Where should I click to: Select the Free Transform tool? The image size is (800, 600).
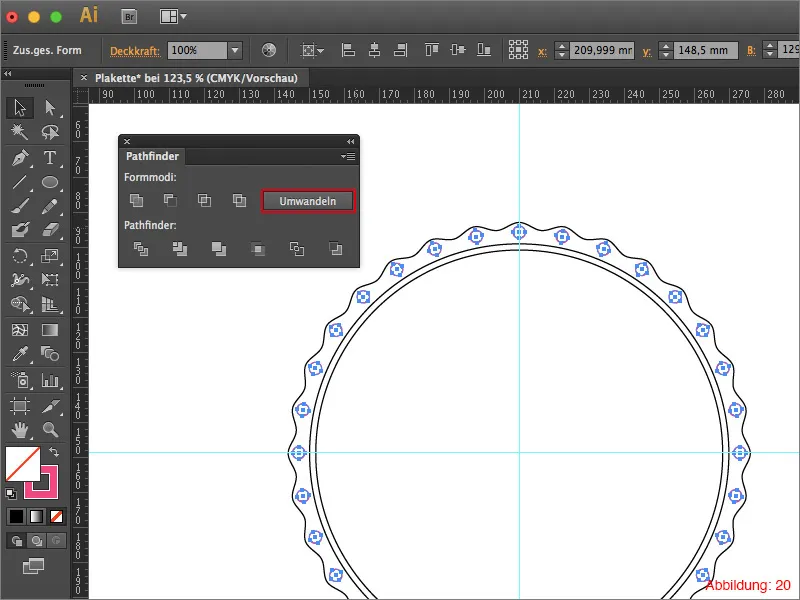pyautogui.click(x=50, y=280)
